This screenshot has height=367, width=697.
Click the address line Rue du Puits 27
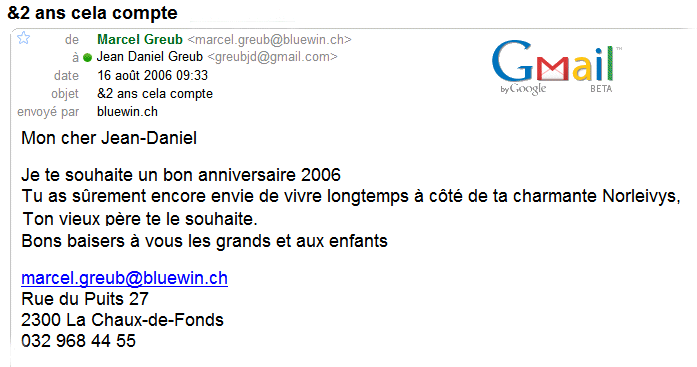[x=85, y=299]
